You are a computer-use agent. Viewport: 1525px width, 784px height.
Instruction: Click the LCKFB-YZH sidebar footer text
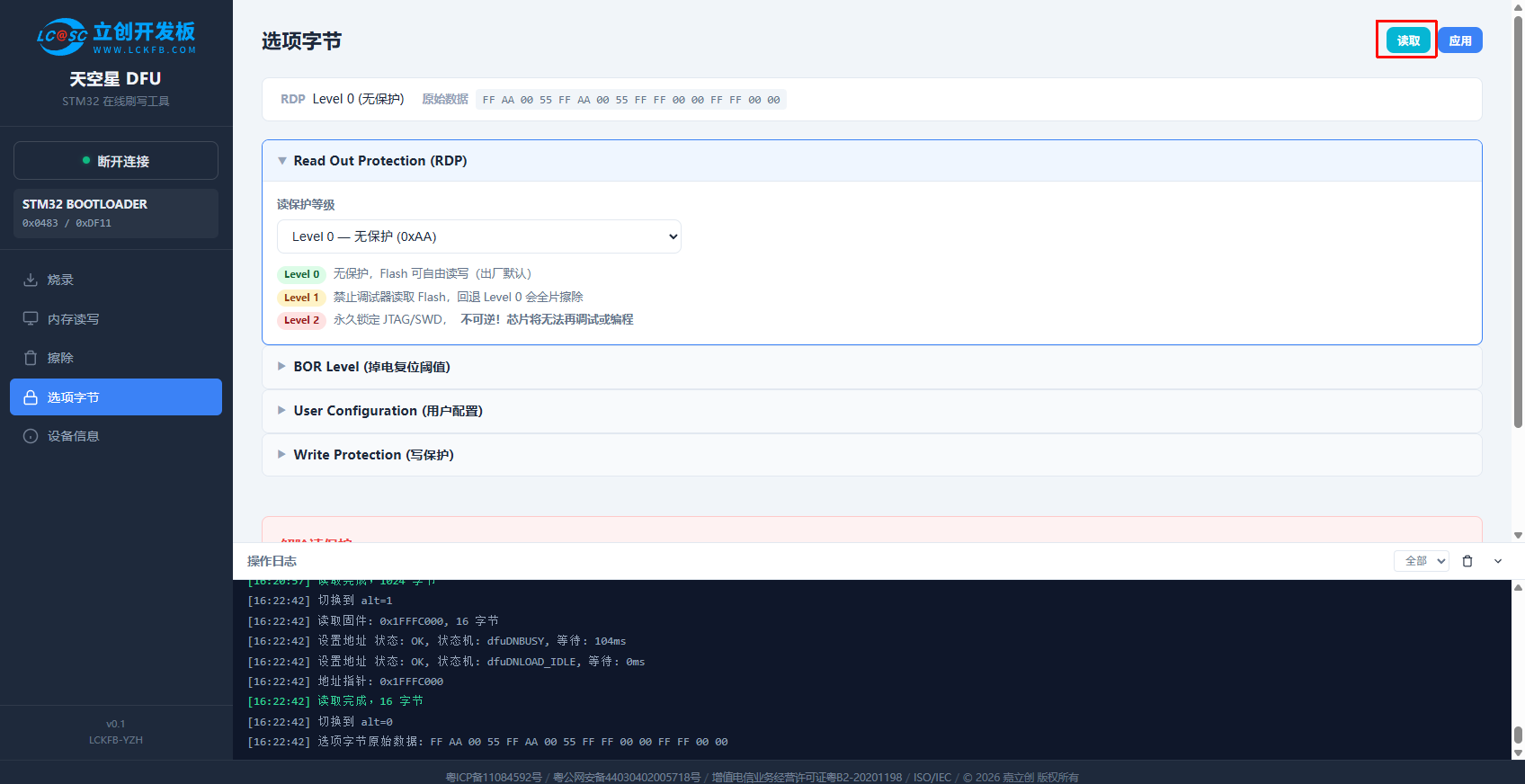click(116, 740)
